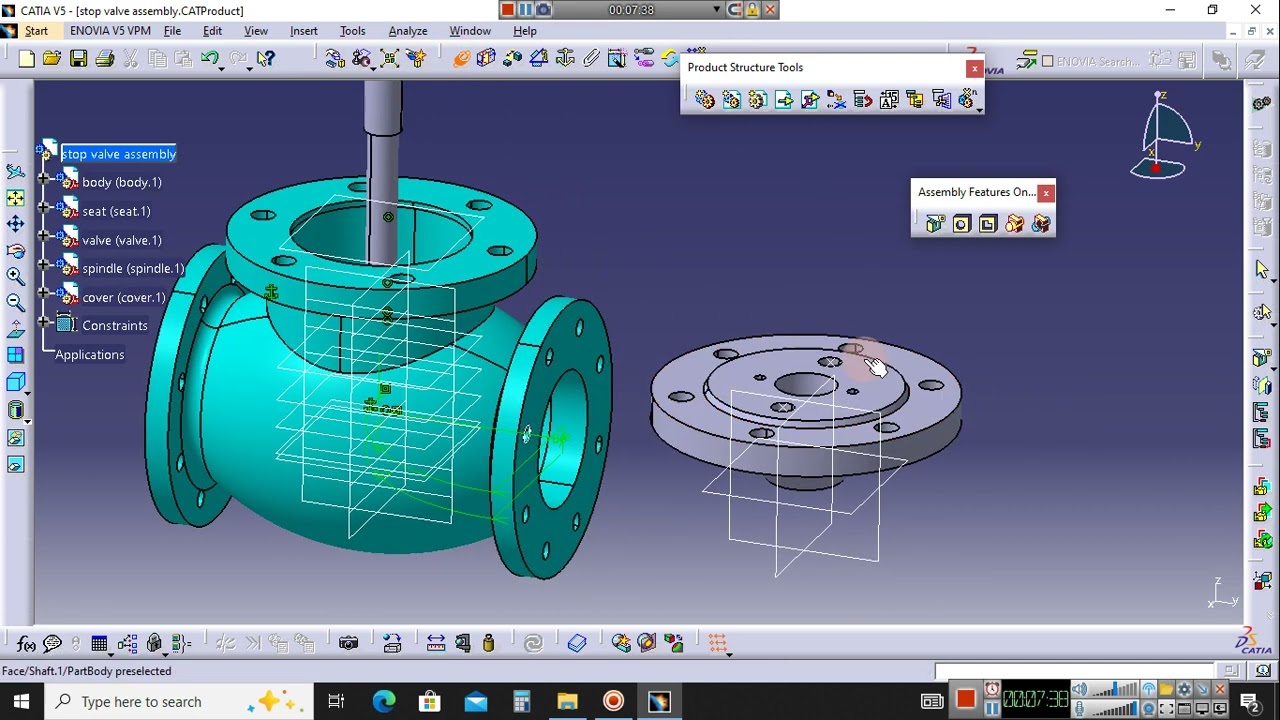The image size is (1280, 720).
Task: Click the Add assembly feature icon
Action: [1014, 224]
